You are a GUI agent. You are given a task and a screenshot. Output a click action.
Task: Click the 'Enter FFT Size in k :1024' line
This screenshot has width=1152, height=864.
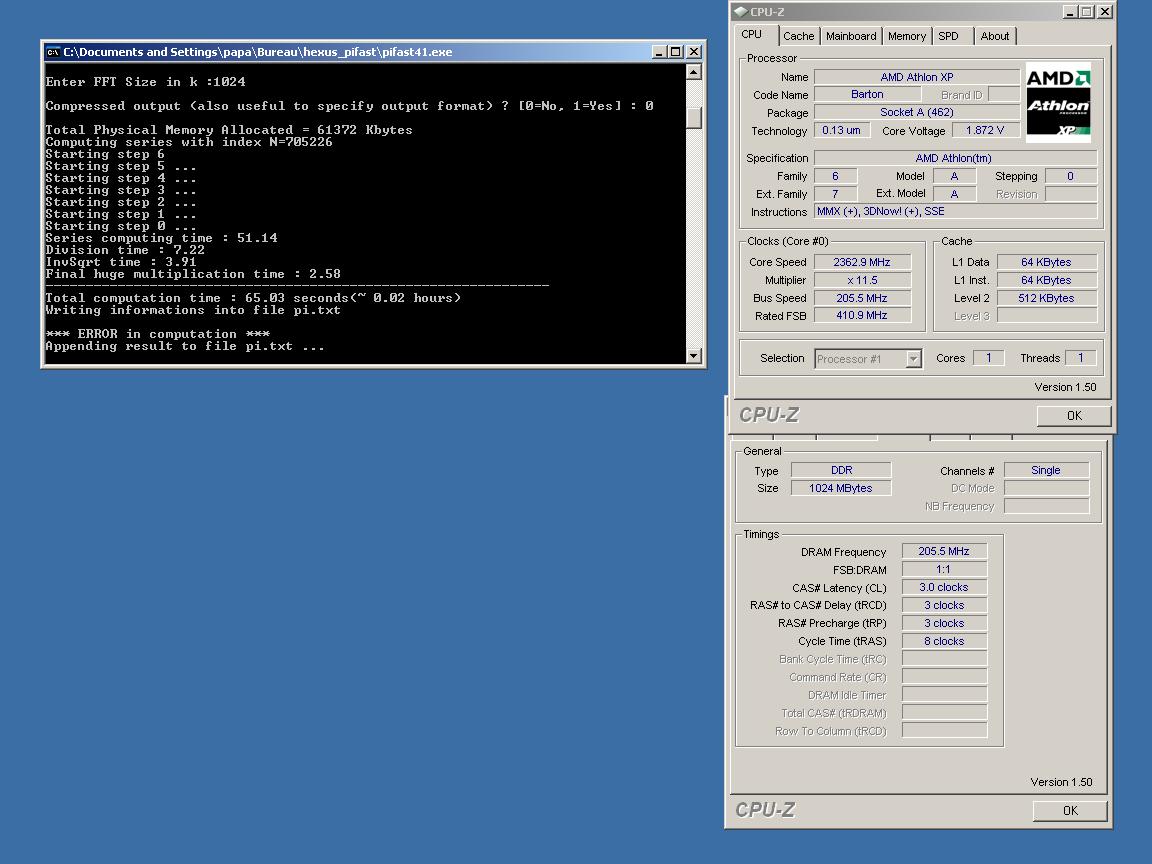click(x=145, y=82)
